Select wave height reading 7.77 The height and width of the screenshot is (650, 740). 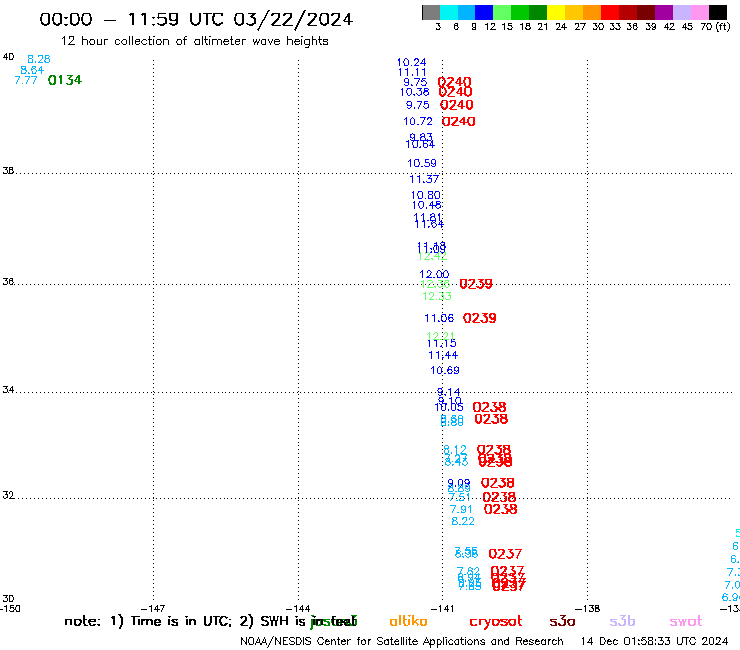26,80
